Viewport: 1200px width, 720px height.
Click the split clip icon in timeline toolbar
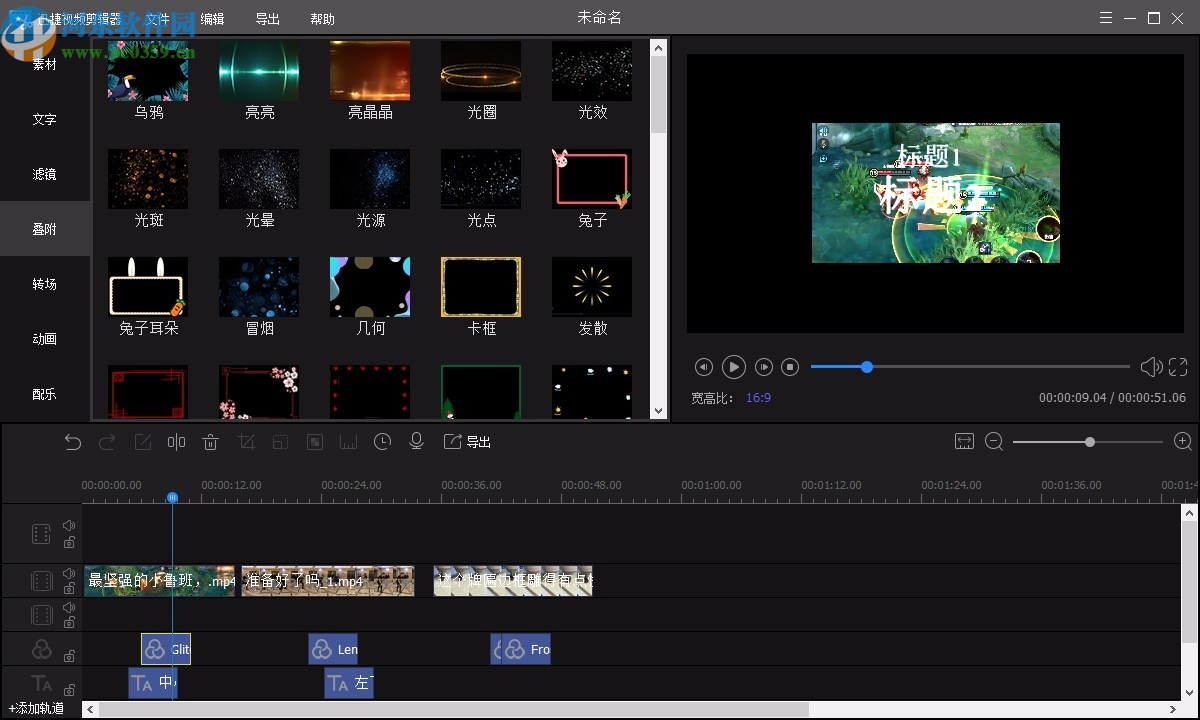pyautogui.click(x=176, y=442)
